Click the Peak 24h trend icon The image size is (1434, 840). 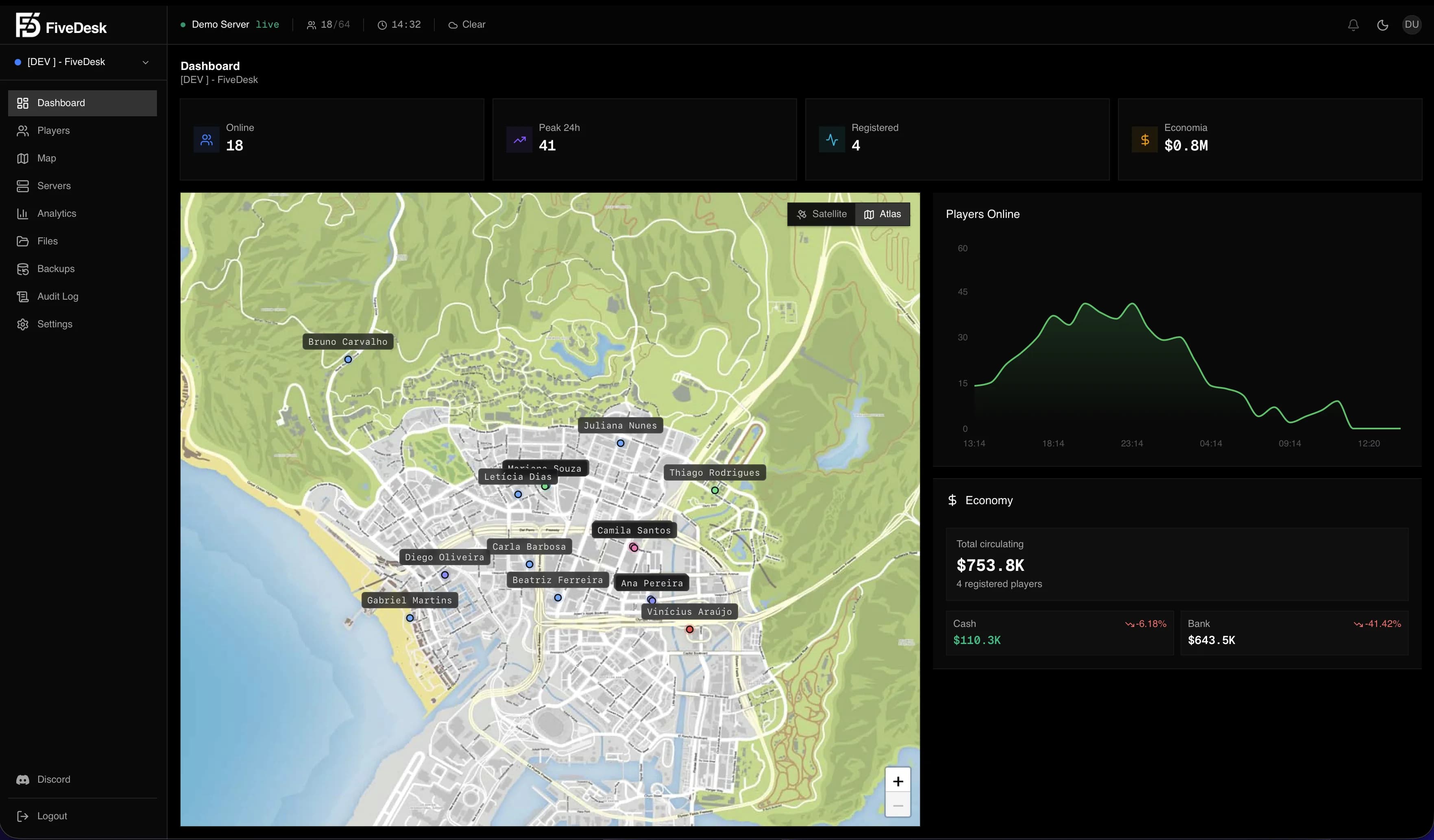[519, 139]
